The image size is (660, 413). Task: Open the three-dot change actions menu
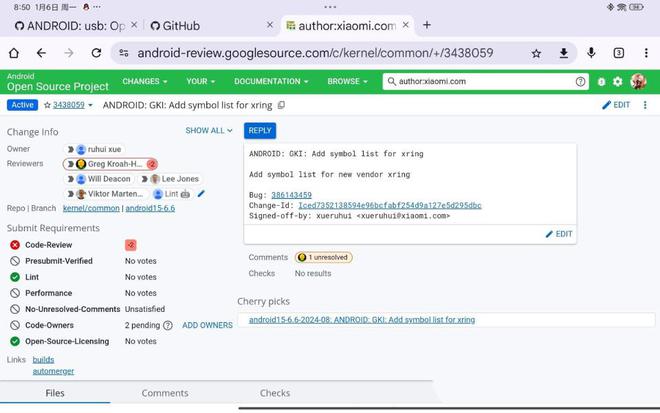coord(645,105)
